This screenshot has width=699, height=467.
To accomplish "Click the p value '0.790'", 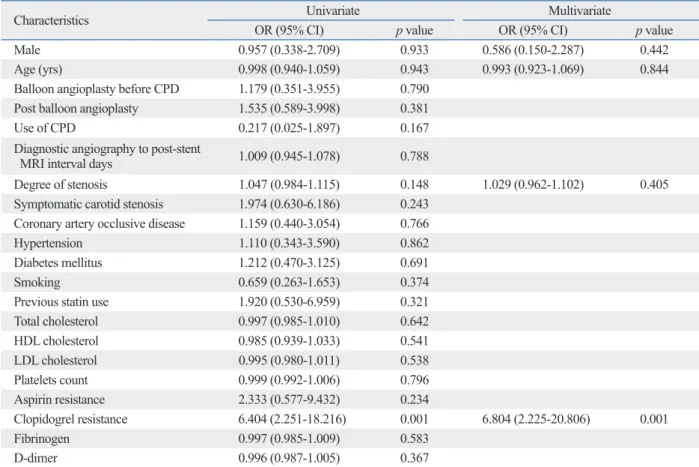I will pyautogui.click(x=414, y=89).
